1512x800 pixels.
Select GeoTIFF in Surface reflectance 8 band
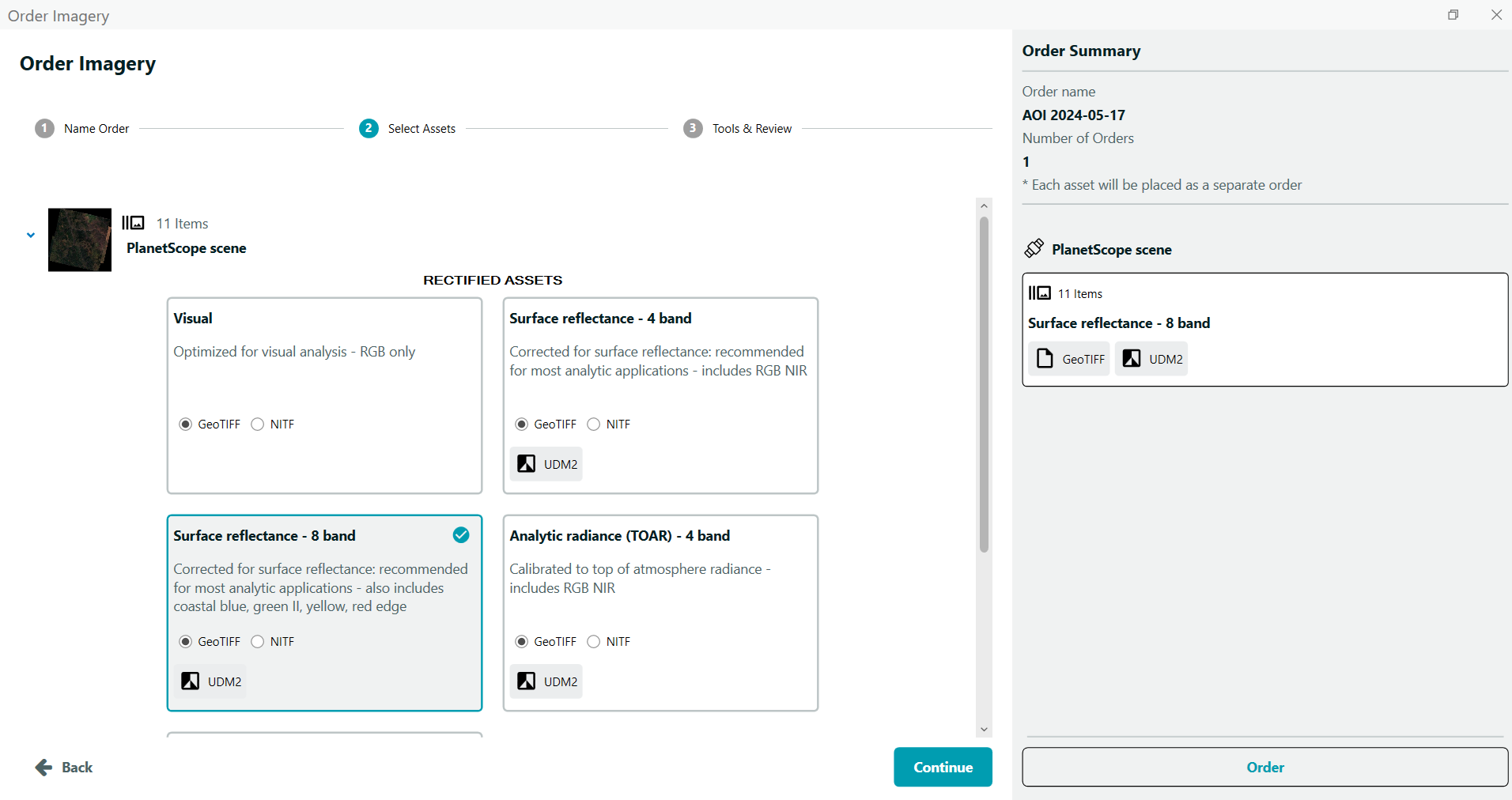coord(186,642)
